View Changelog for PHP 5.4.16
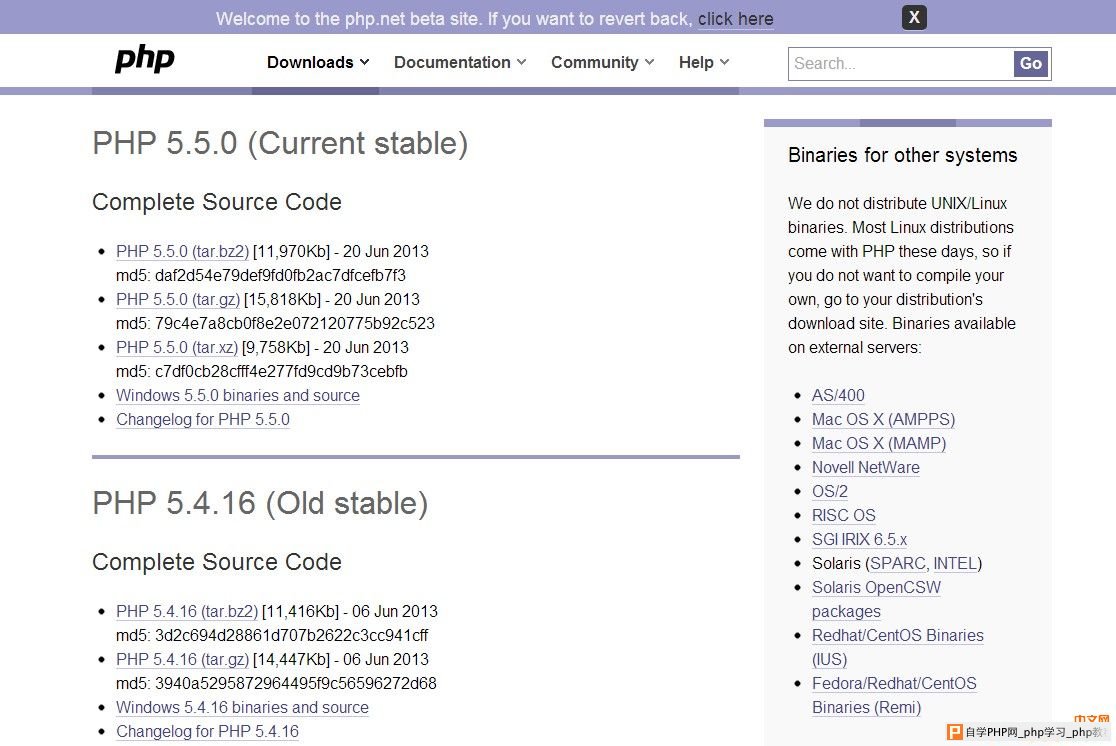Screen dimensions: 1116x746 coord(207,732)
